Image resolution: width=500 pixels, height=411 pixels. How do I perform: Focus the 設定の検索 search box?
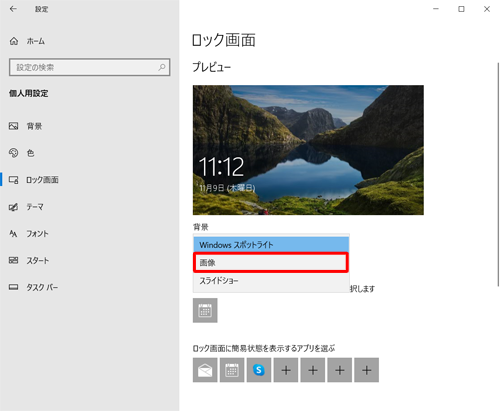pos(89,67)
